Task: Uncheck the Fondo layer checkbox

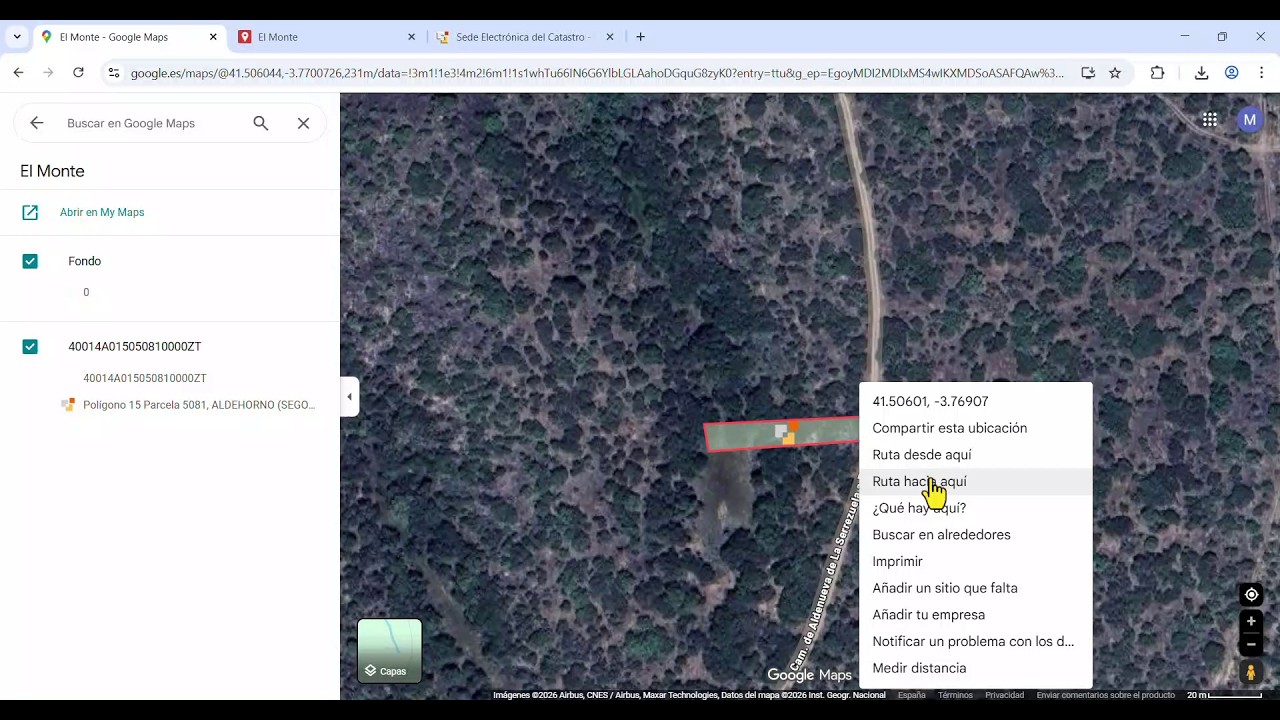Action: pyautogui.click(x=30, y=261)
